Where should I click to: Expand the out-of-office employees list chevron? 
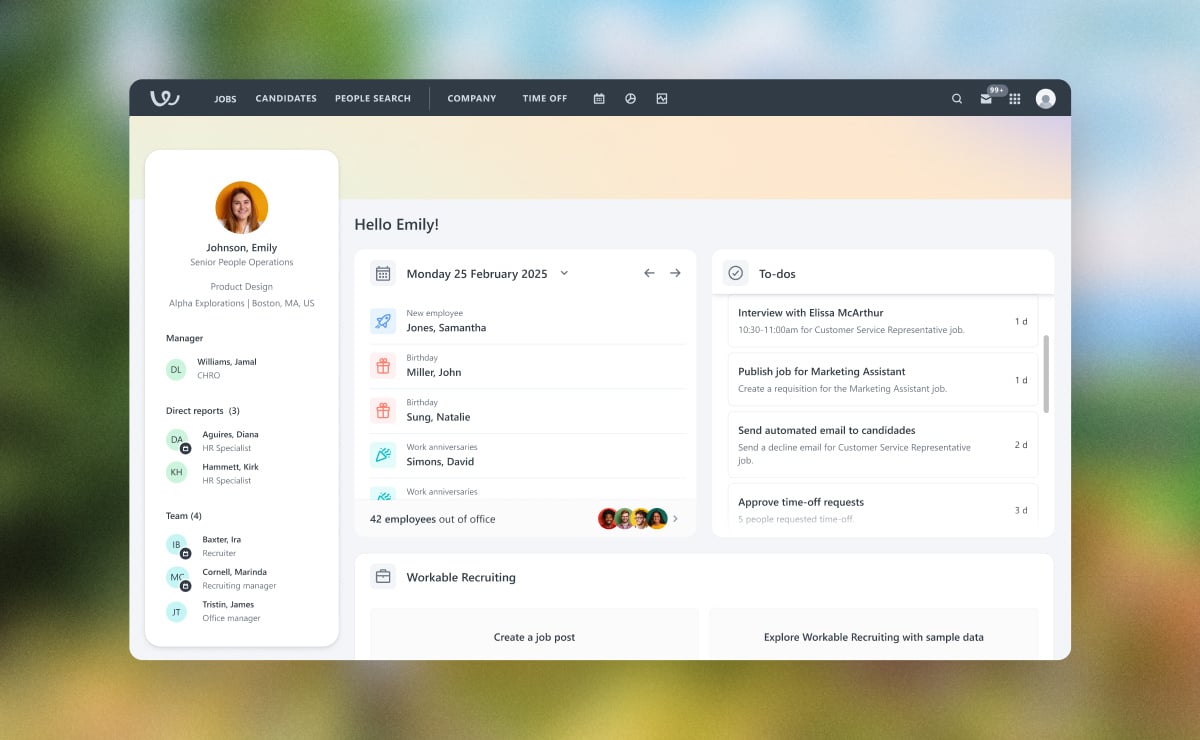coord(676,518)
